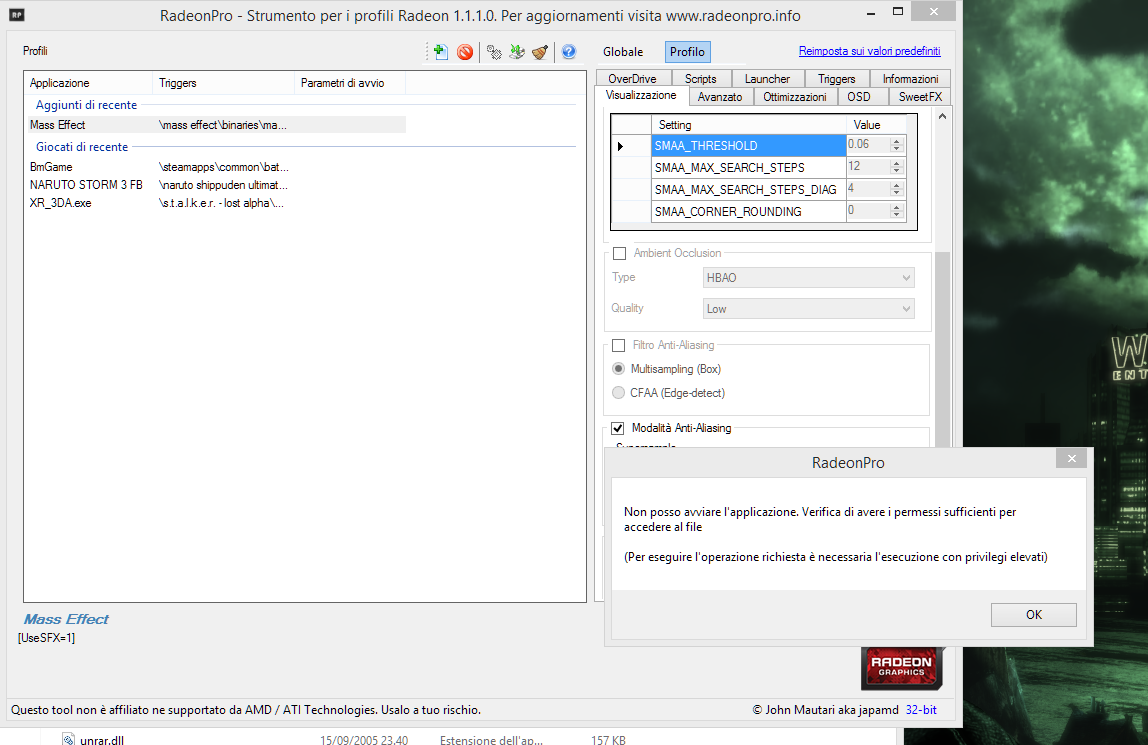Switch to the OverDrive tab
Image resolution: width=1148 pixels, height=745 pixels.
coord(632,78)
